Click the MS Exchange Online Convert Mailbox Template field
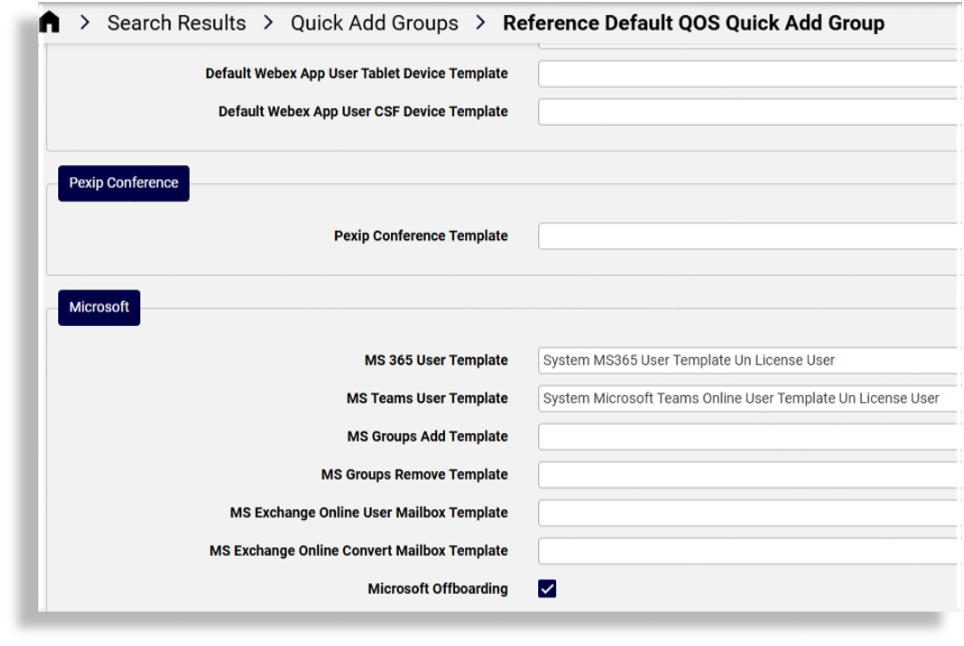 [x=740, y=550]
